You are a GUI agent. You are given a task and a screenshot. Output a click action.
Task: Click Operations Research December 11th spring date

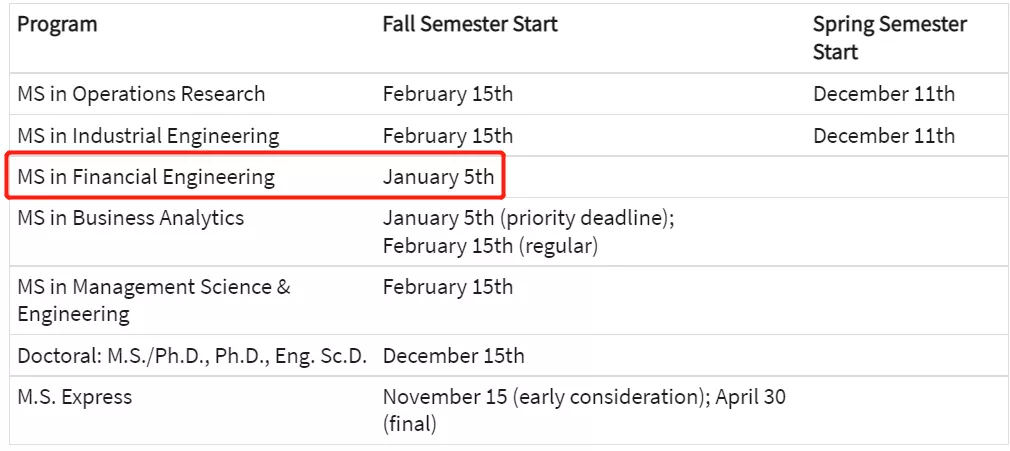(x=883, y=95)
